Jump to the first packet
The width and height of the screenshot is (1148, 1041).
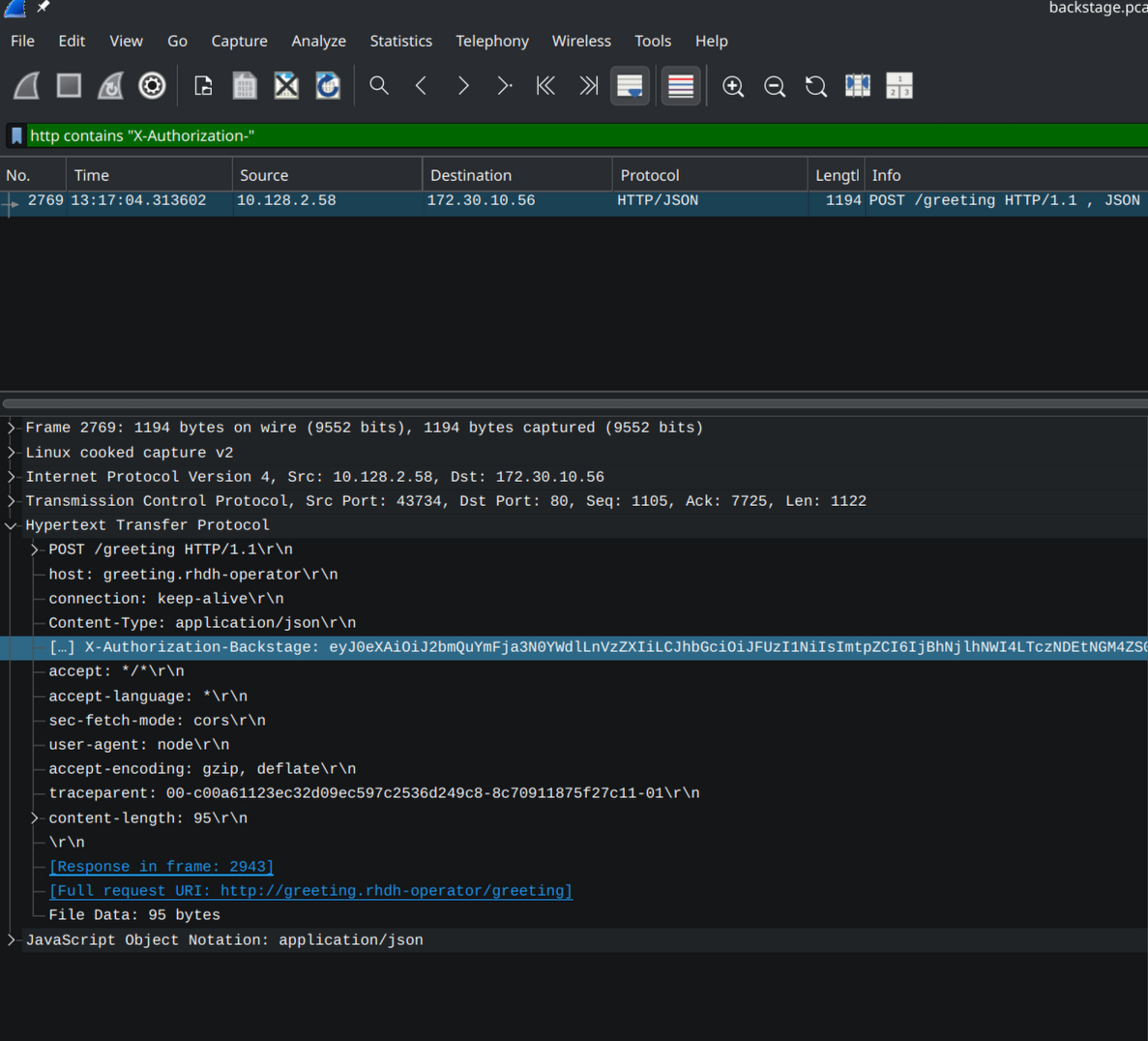[545, 86]
